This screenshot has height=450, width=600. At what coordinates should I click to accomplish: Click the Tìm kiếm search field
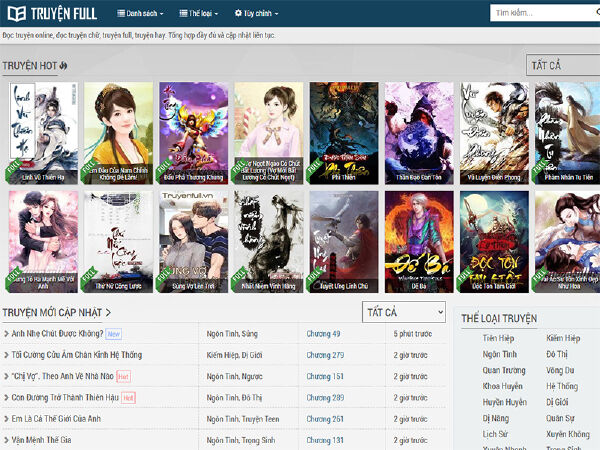click(545, 13)
